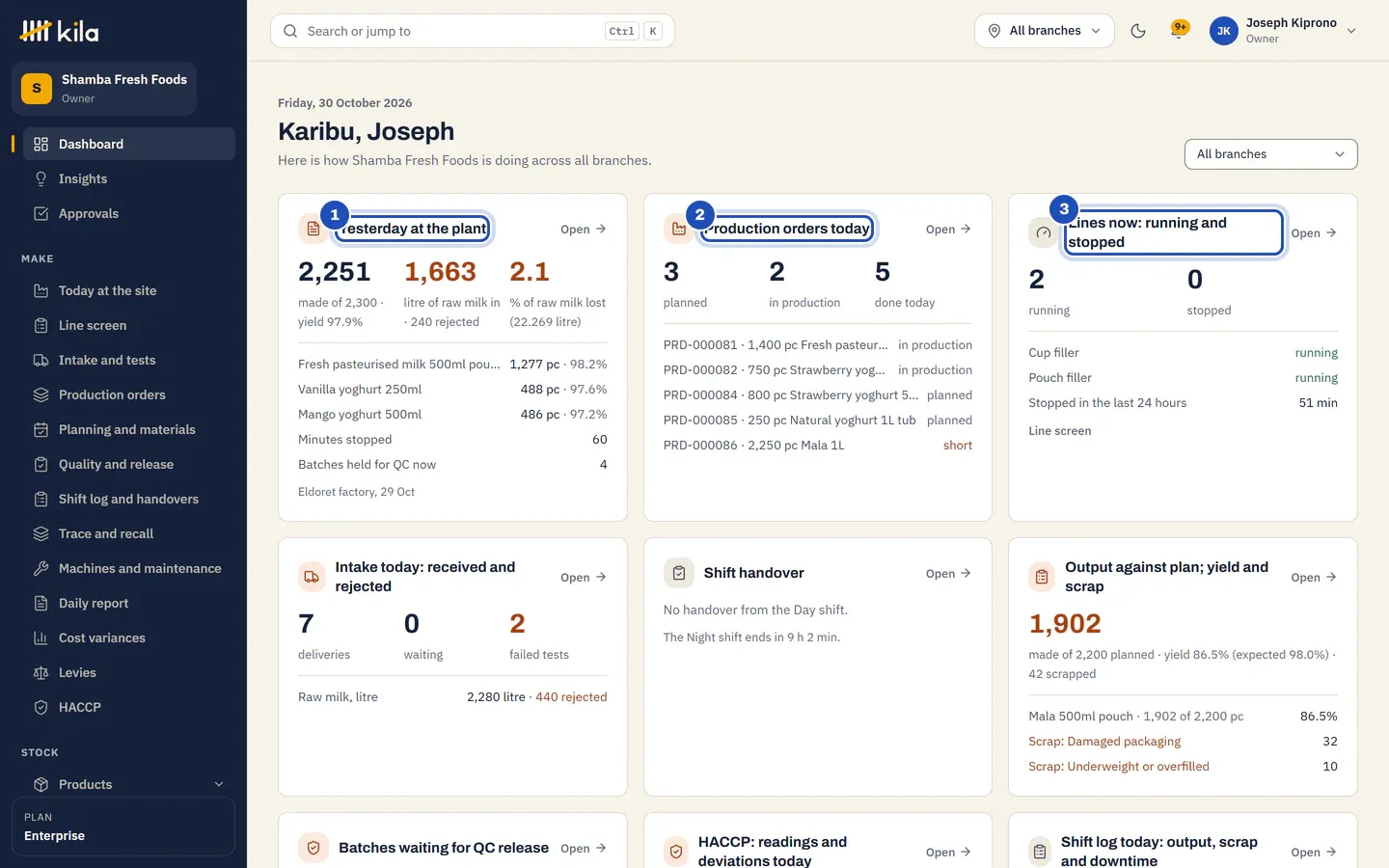
Task: Click the Production orders layers icon
Action: [41, 394]
